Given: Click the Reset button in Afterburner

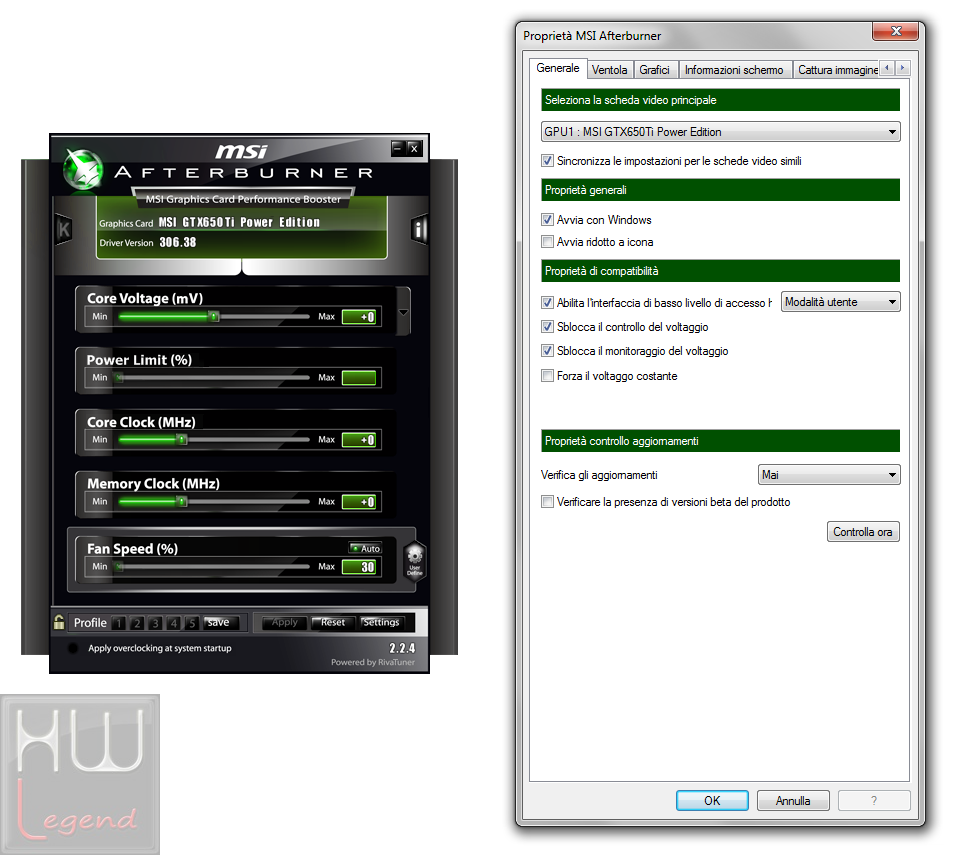Looking at the screenshot, I should tap(332, 623).
